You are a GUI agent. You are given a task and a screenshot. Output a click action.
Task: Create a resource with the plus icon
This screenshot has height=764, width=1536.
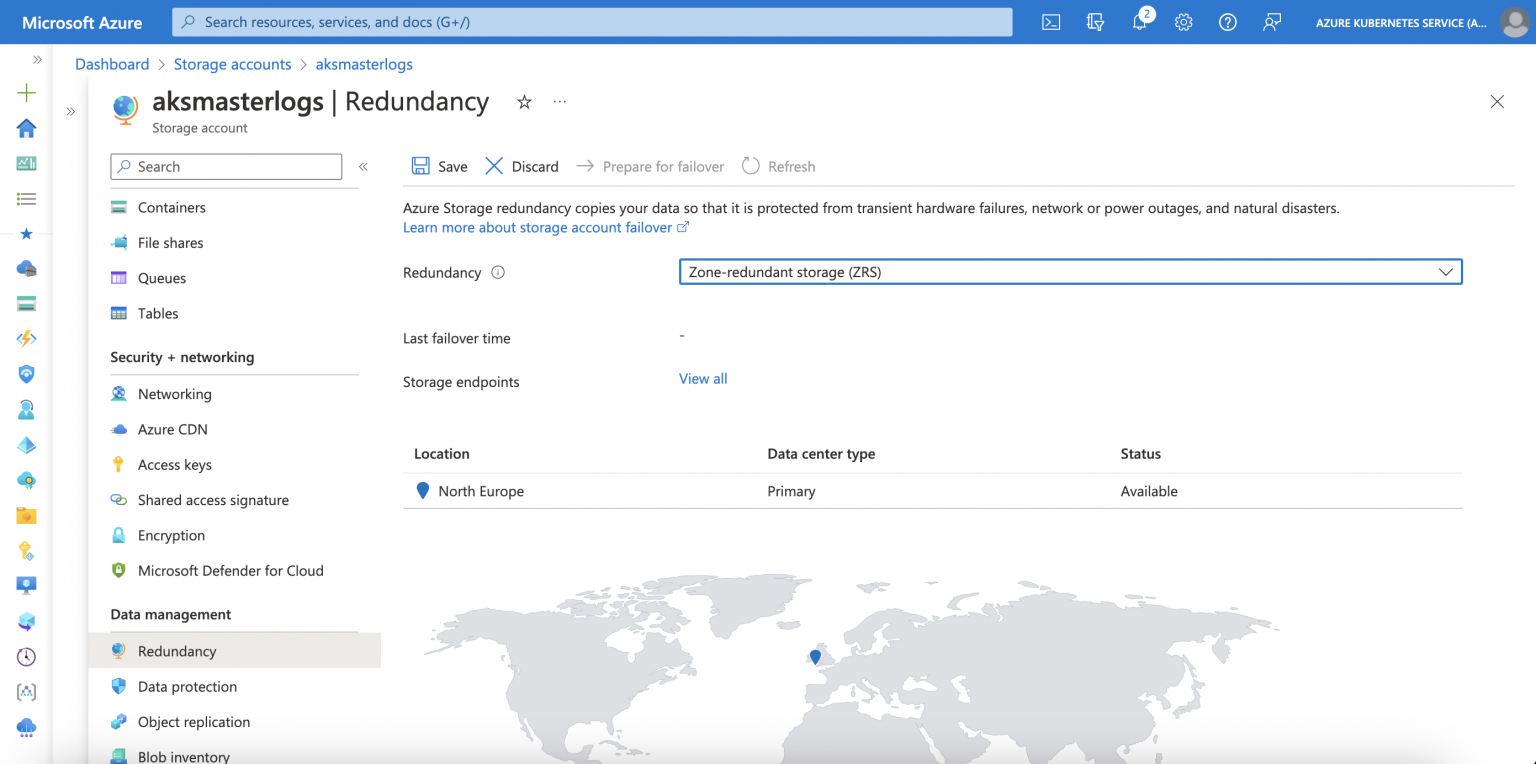26,92
